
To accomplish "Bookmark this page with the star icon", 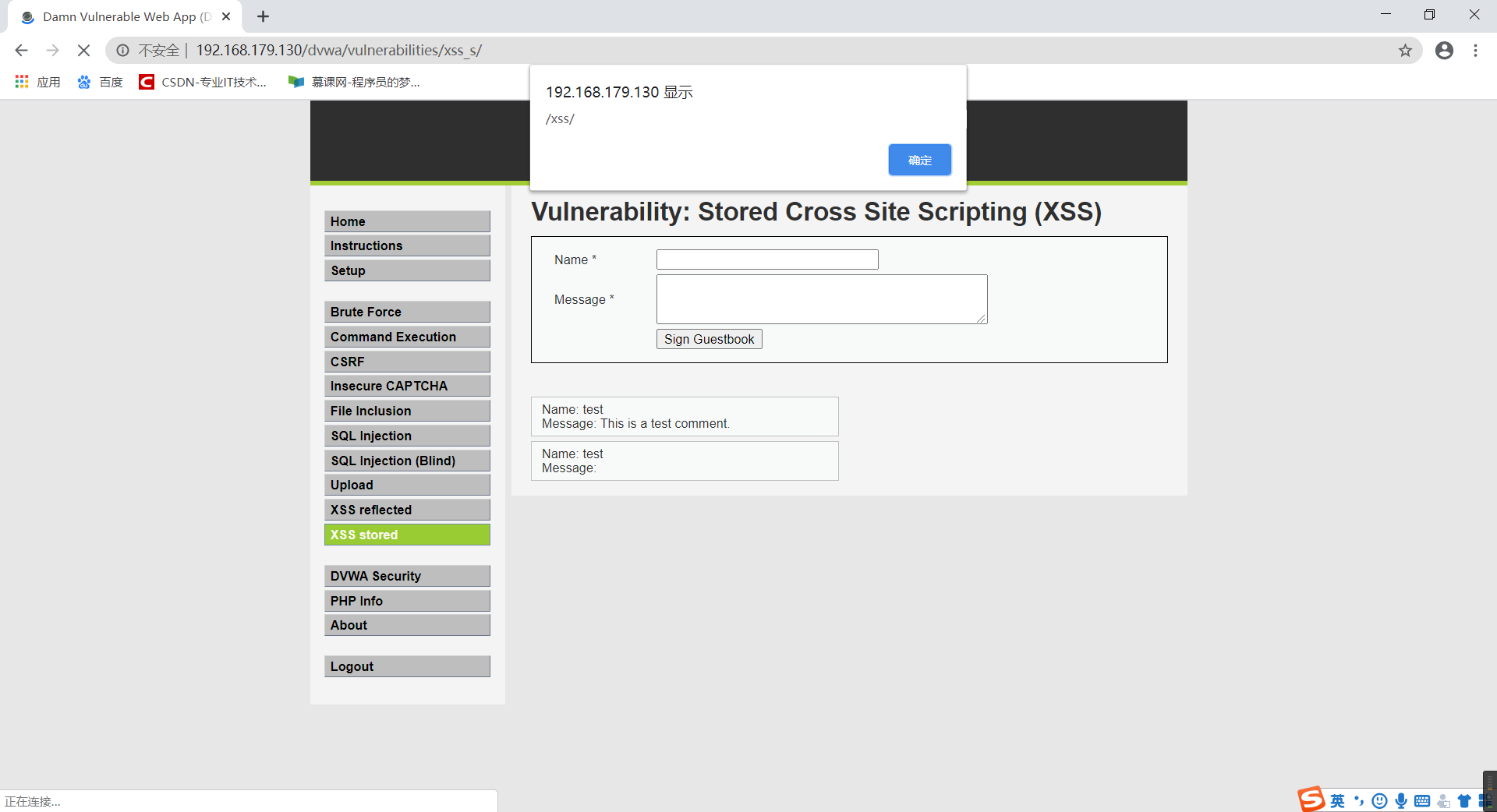I will click(1405, 51).
